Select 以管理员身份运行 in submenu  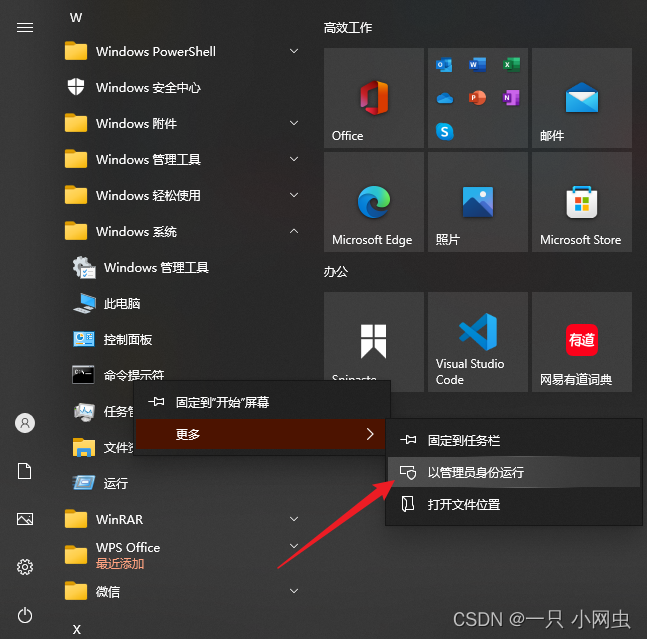[514, 472]
